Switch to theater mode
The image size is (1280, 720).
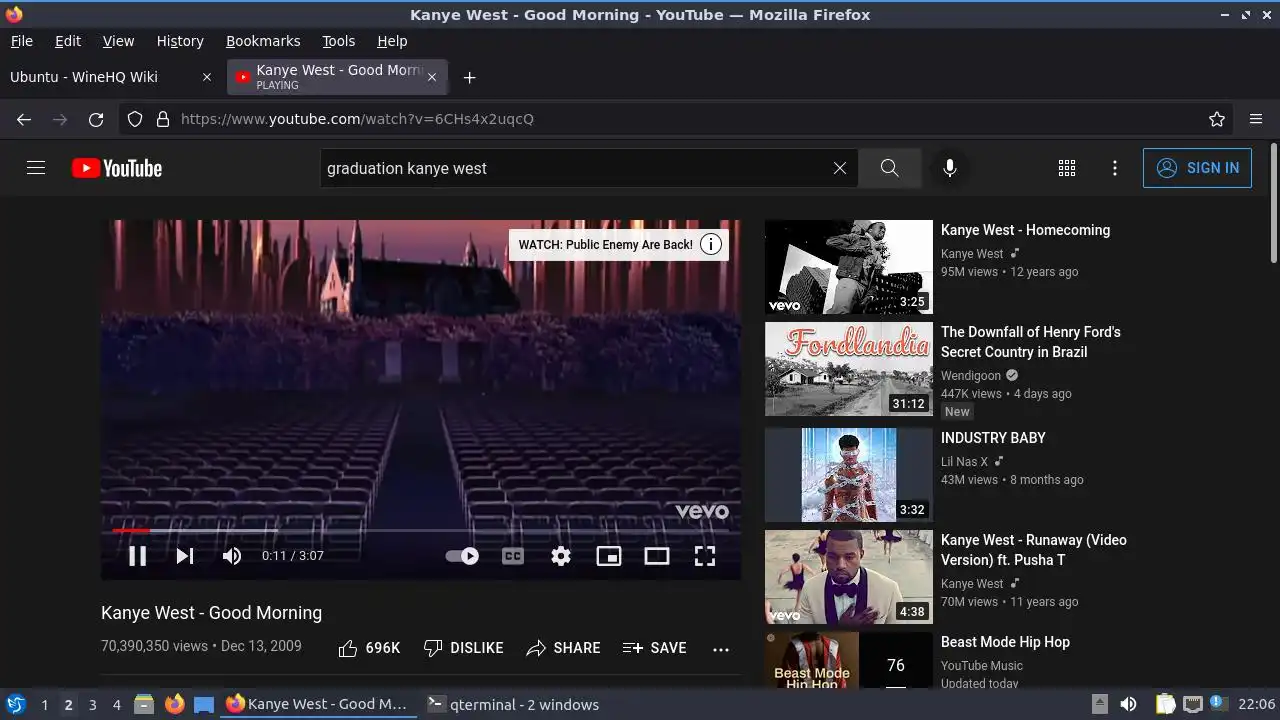coord(657,556)
